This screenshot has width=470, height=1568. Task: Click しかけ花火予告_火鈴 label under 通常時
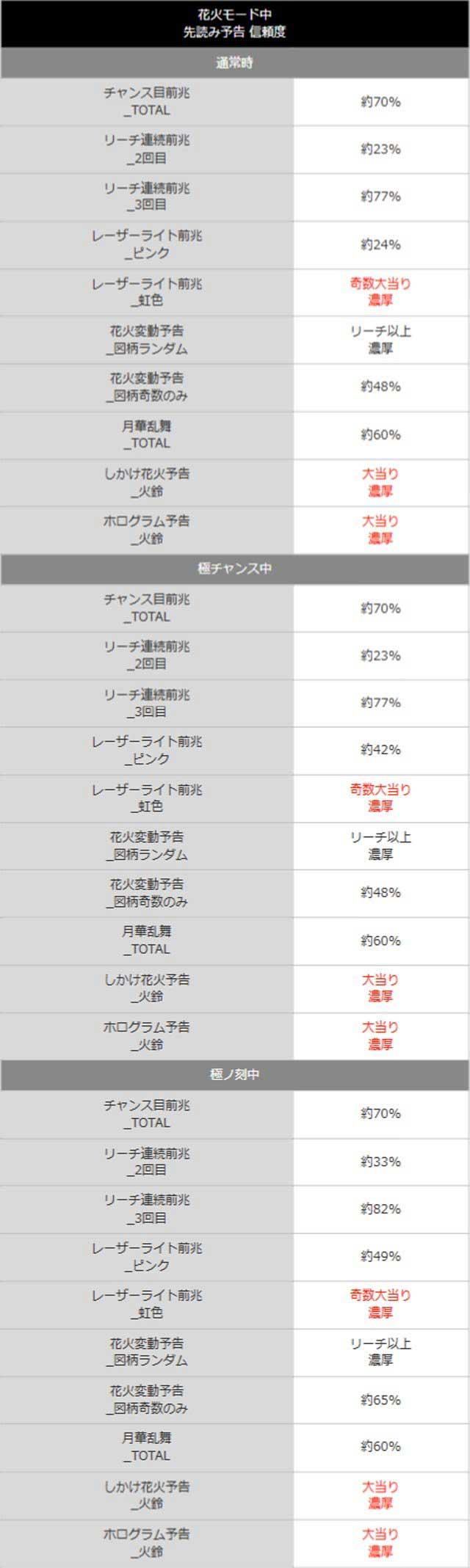147,482
